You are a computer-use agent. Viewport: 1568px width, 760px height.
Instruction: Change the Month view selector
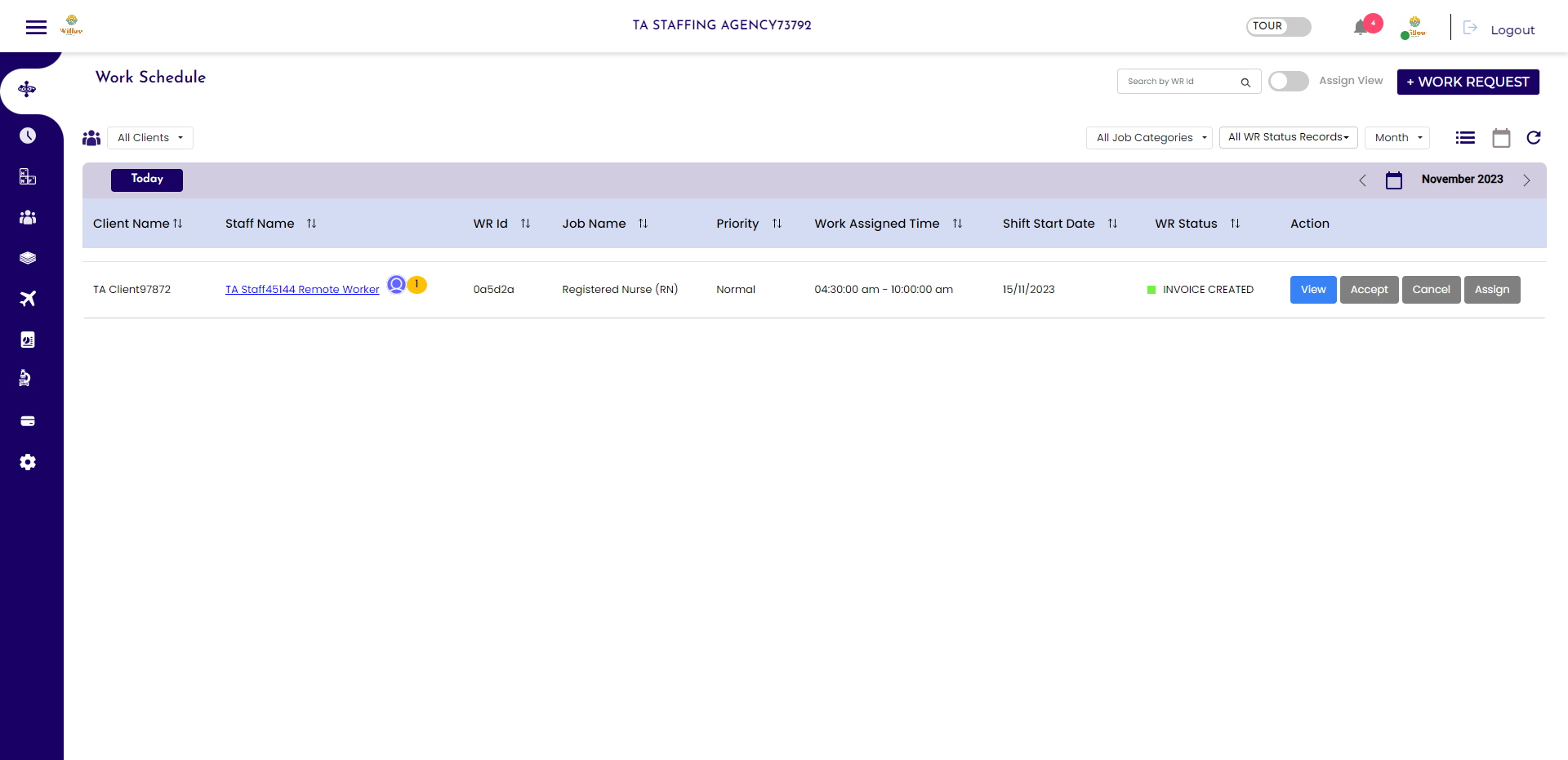[x=1396, y=137]
